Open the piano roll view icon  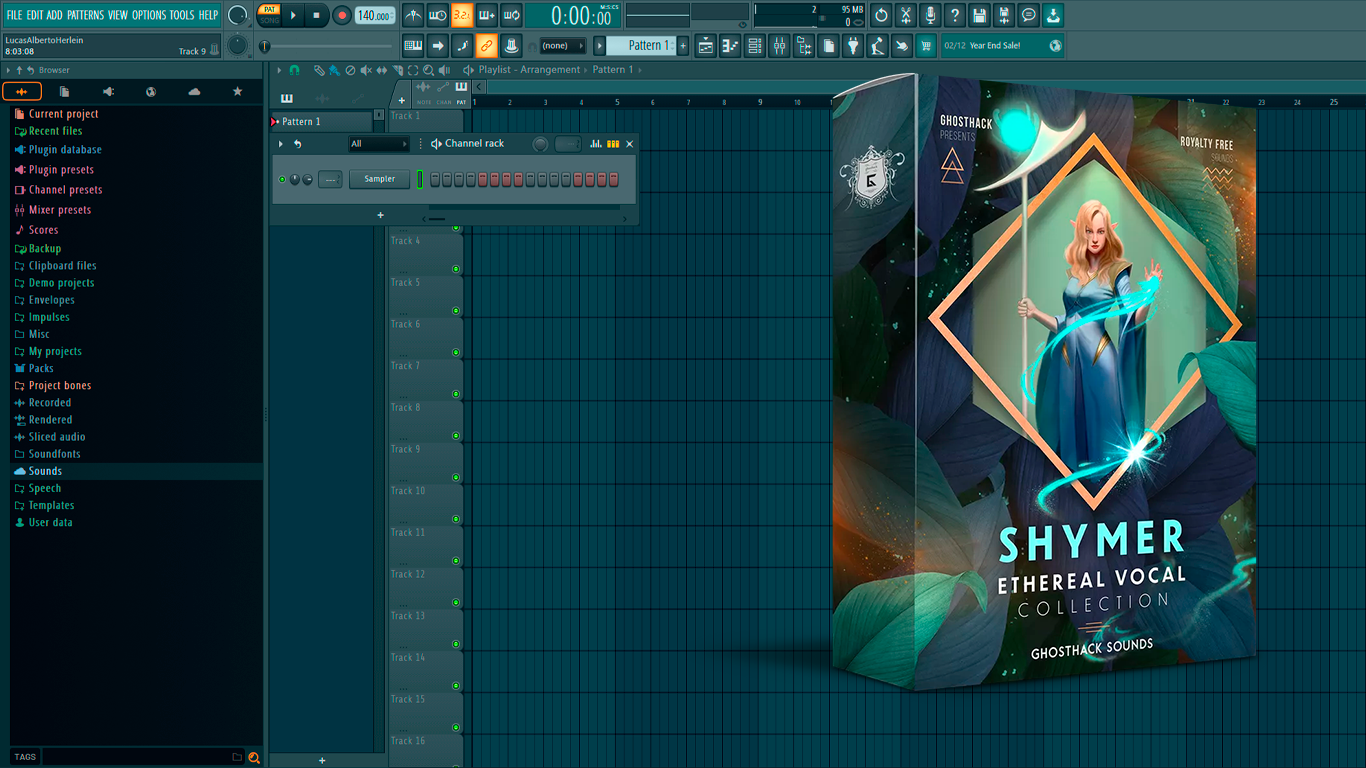(x=730, y=45)
